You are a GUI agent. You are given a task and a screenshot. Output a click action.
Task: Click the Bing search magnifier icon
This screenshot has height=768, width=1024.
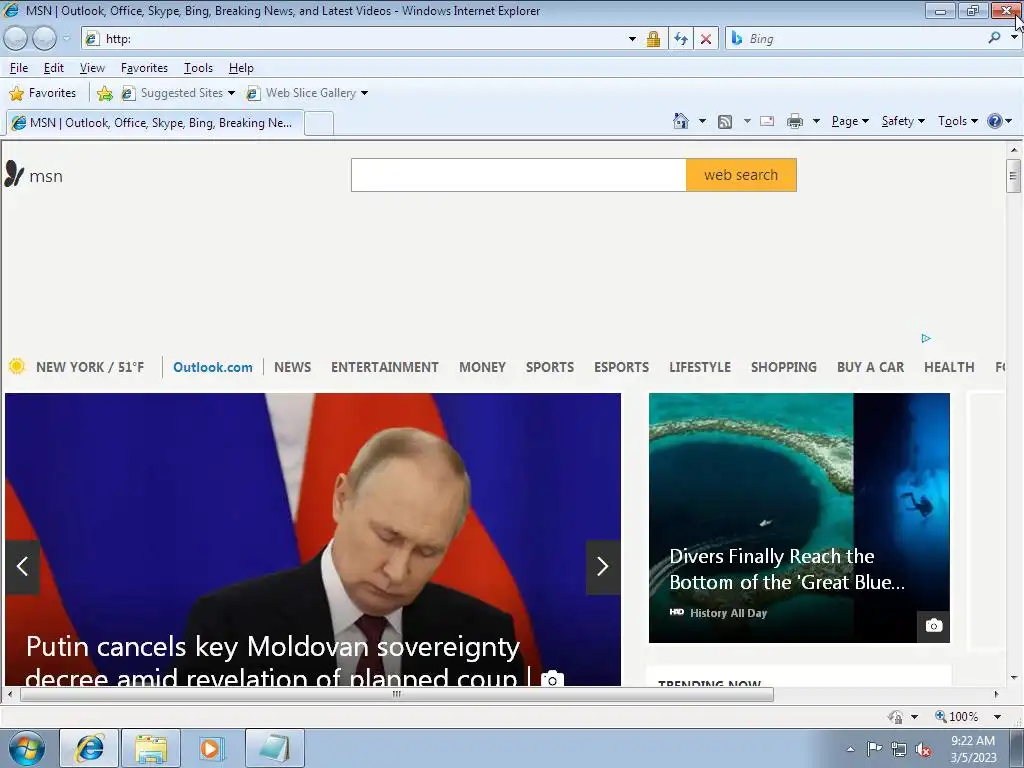point(994,38)
